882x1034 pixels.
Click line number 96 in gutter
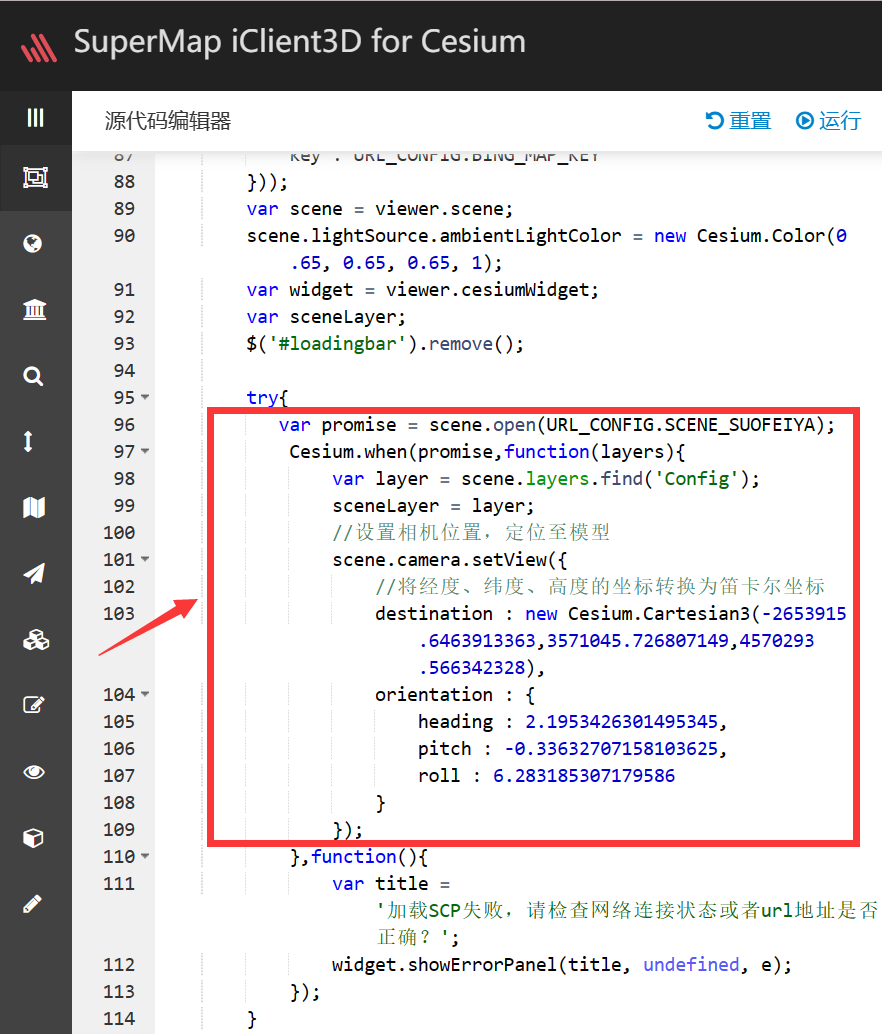(124, 425)
